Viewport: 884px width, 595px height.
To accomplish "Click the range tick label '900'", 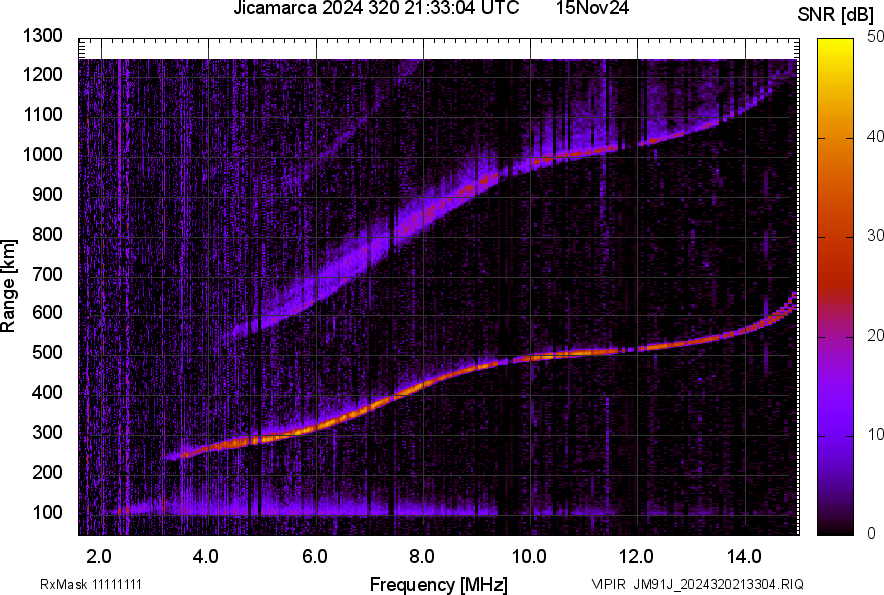I will [x=47, y=194].
